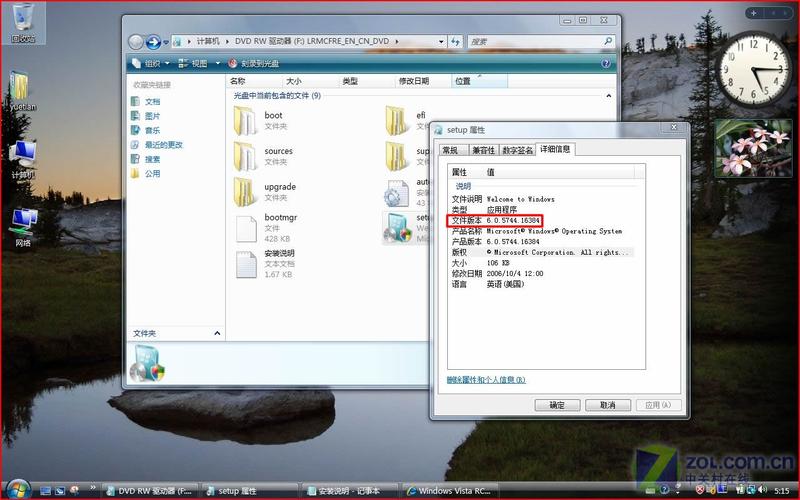Sort by 大小 column header

click(310, 81)
